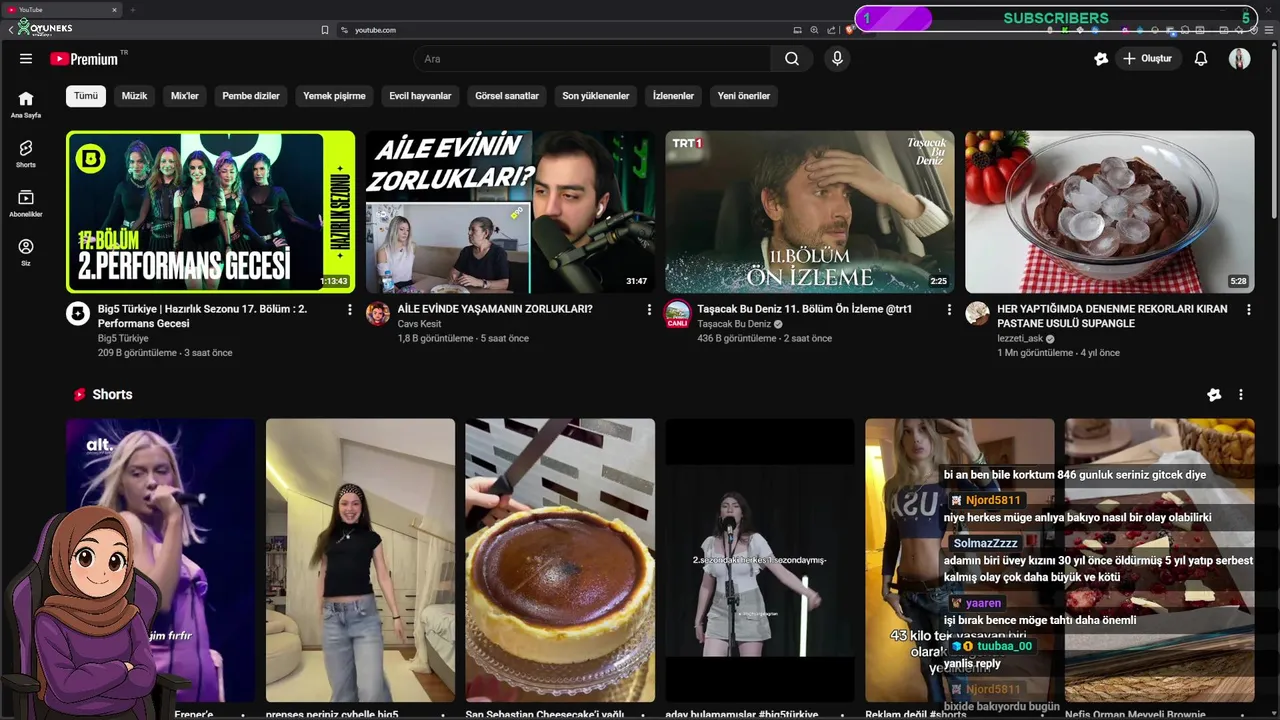The height and width of the screenshot is (720, 1280).
Task: Click the zoom magnifier in the address bar
Action: tap(814, 30)
